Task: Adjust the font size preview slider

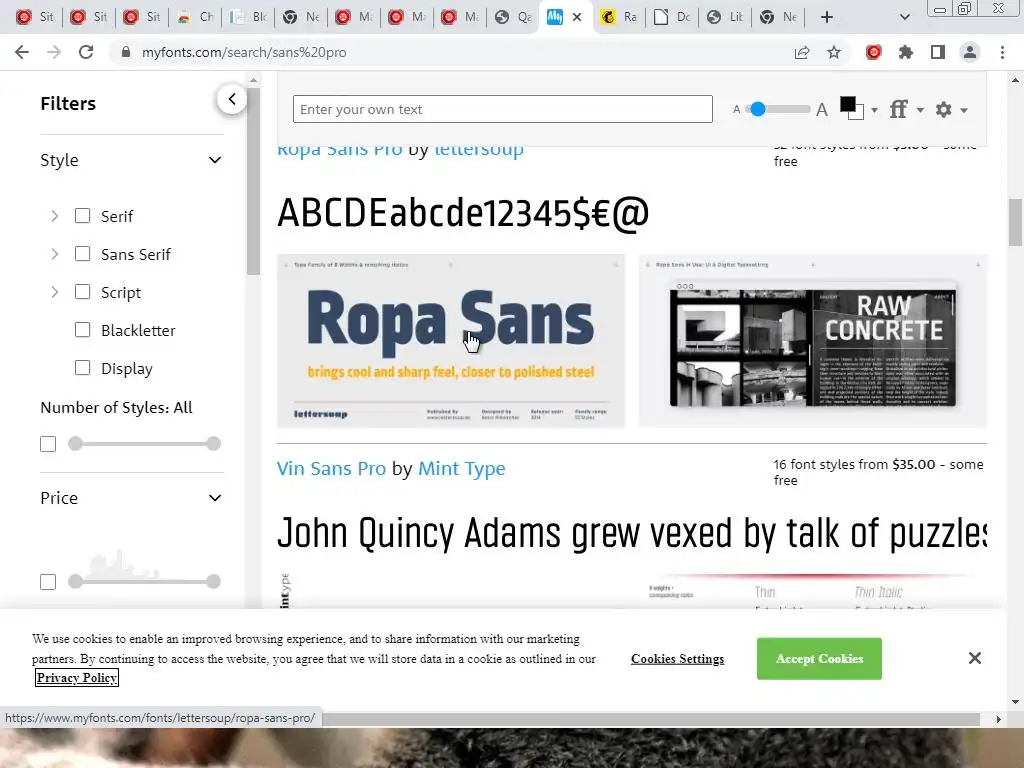Action: coord(758,109)
